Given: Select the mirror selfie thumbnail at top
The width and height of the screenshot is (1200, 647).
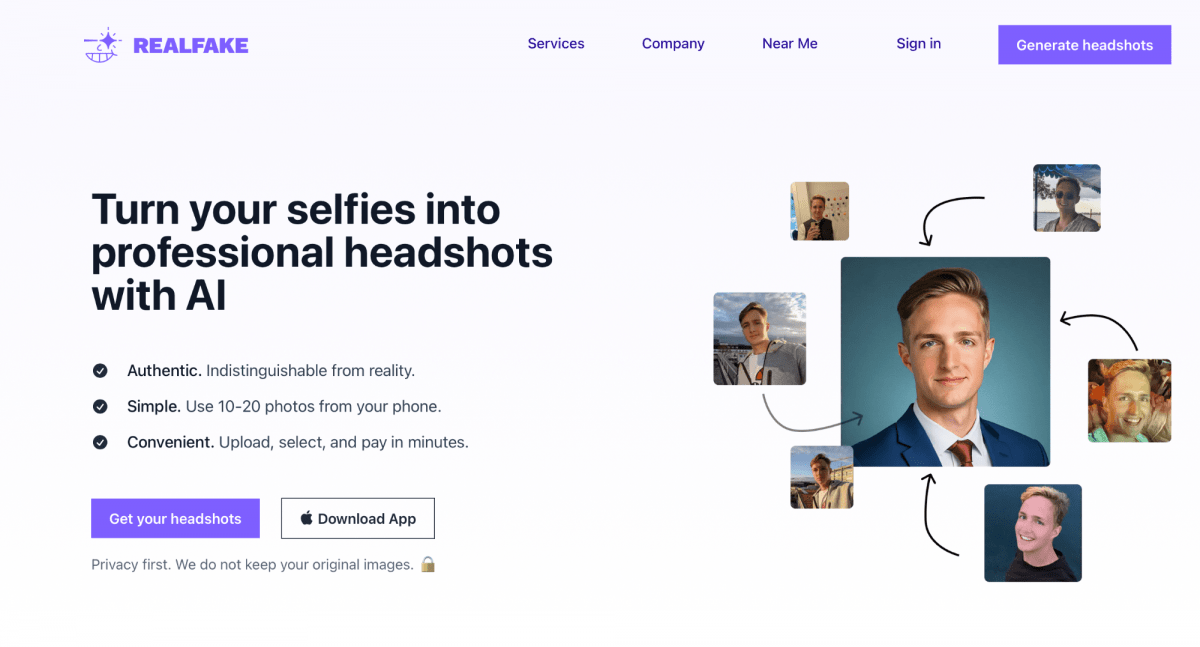Looking at the screenshot, I should (x=820, y=211).
